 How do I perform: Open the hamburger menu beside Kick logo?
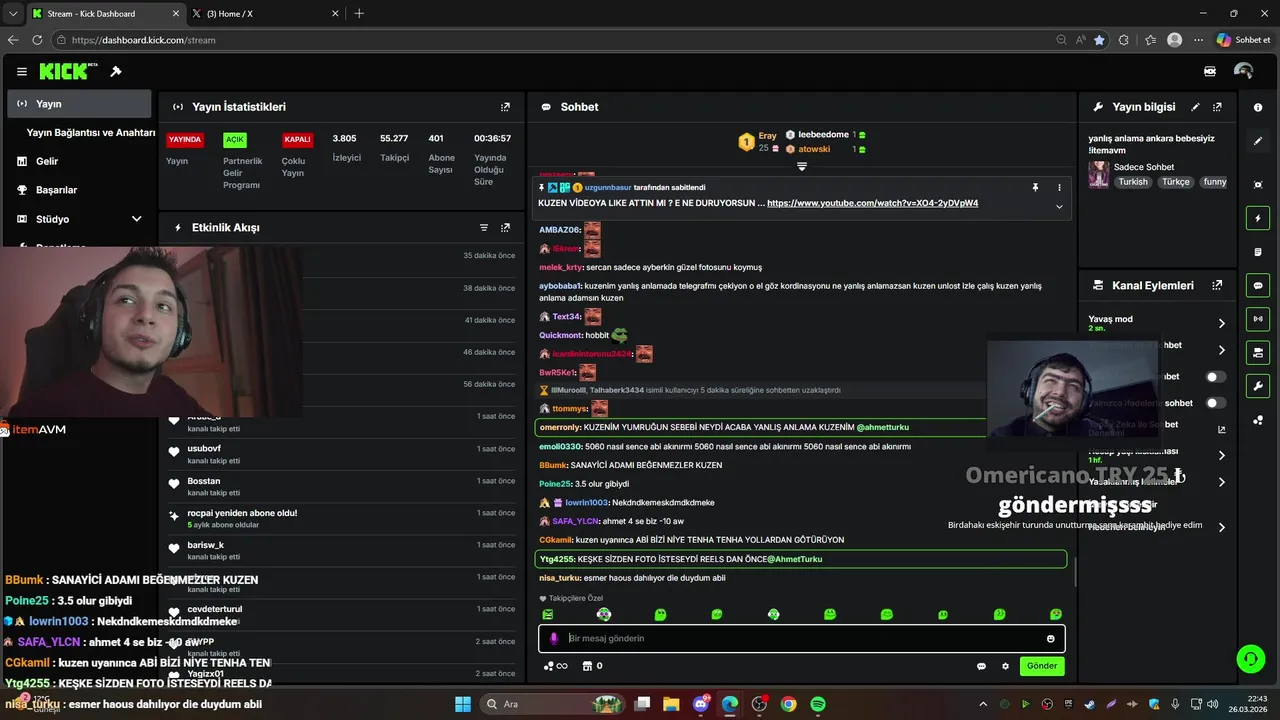(x=22, y=72)
